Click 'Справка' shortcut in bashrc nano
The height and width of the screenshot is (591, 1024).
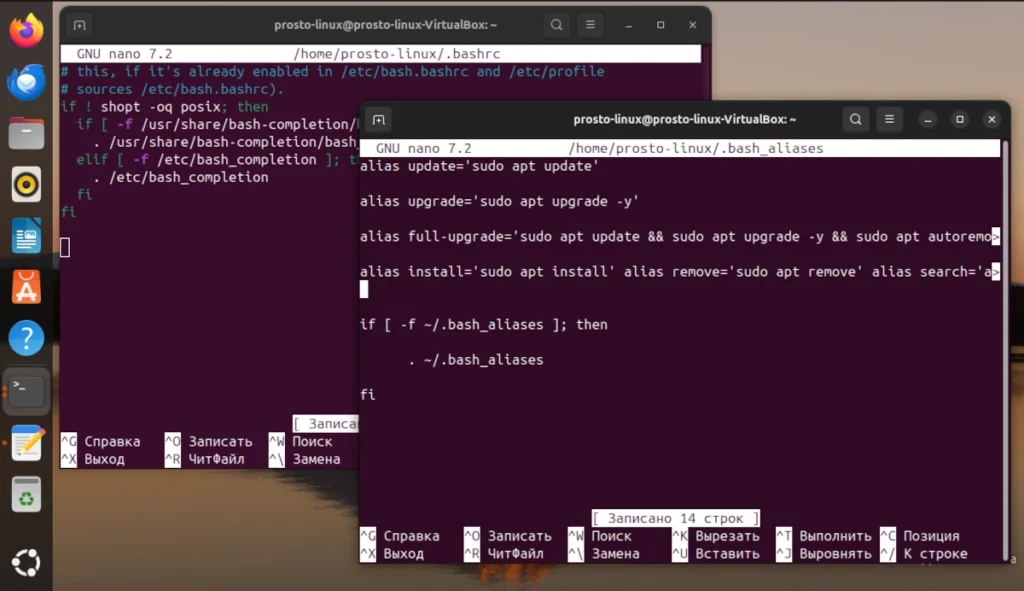(x=101, y=441)
